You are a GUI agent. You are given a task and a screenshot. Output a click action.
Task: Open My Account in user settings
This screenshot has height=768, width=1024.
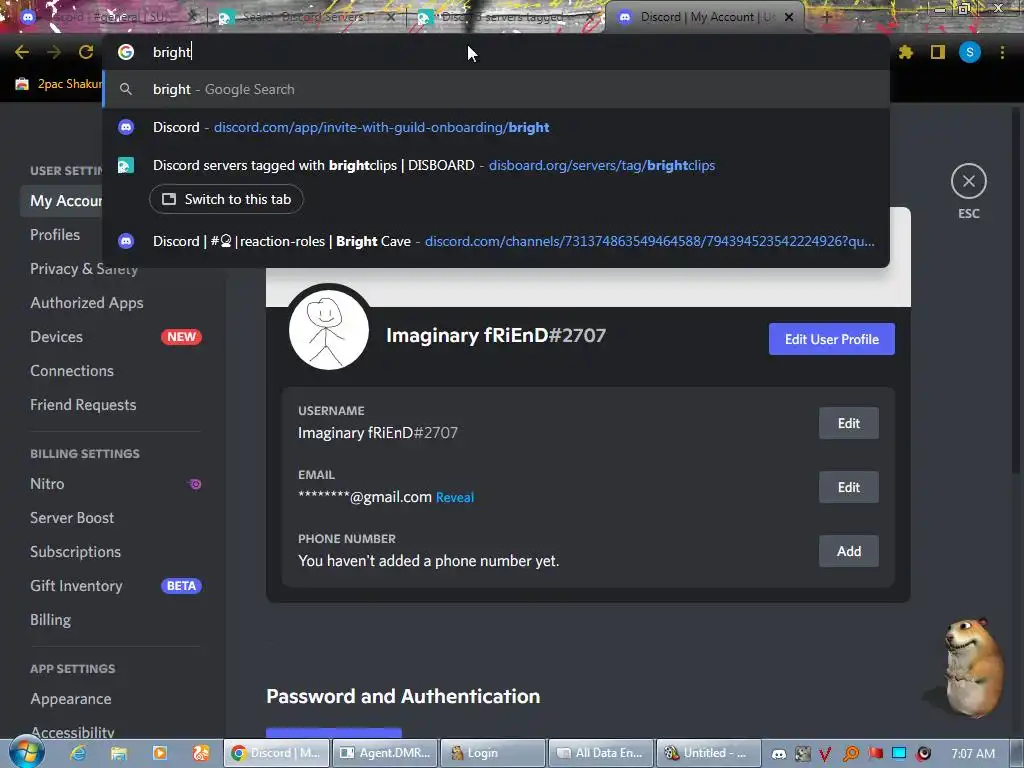(x=65, y=200)
